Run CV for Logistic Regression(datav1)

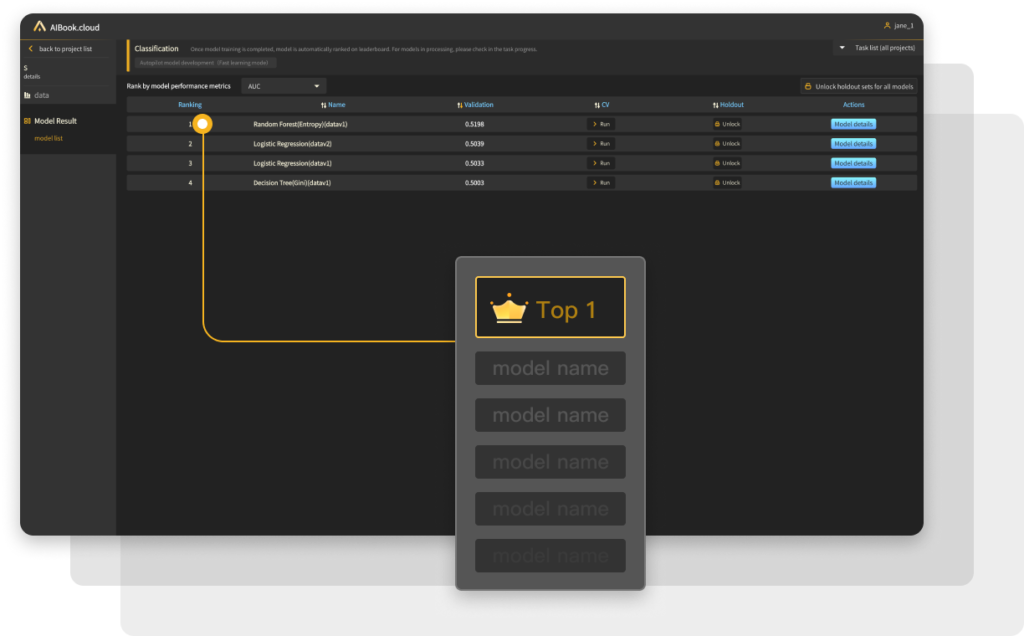(x=601, y=163)
